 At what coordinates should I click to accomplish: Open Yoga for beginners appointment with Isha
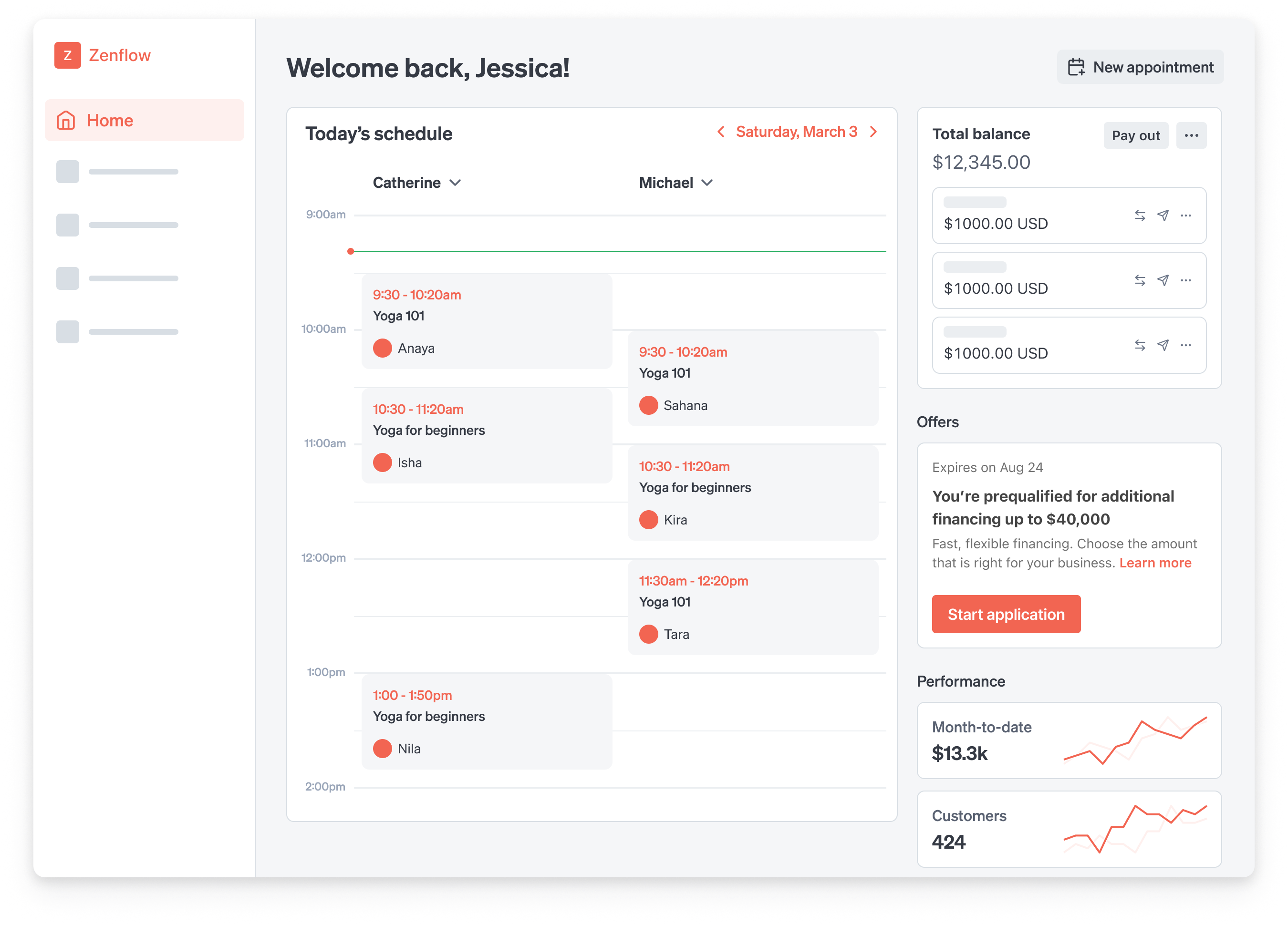tap(487, 436)
